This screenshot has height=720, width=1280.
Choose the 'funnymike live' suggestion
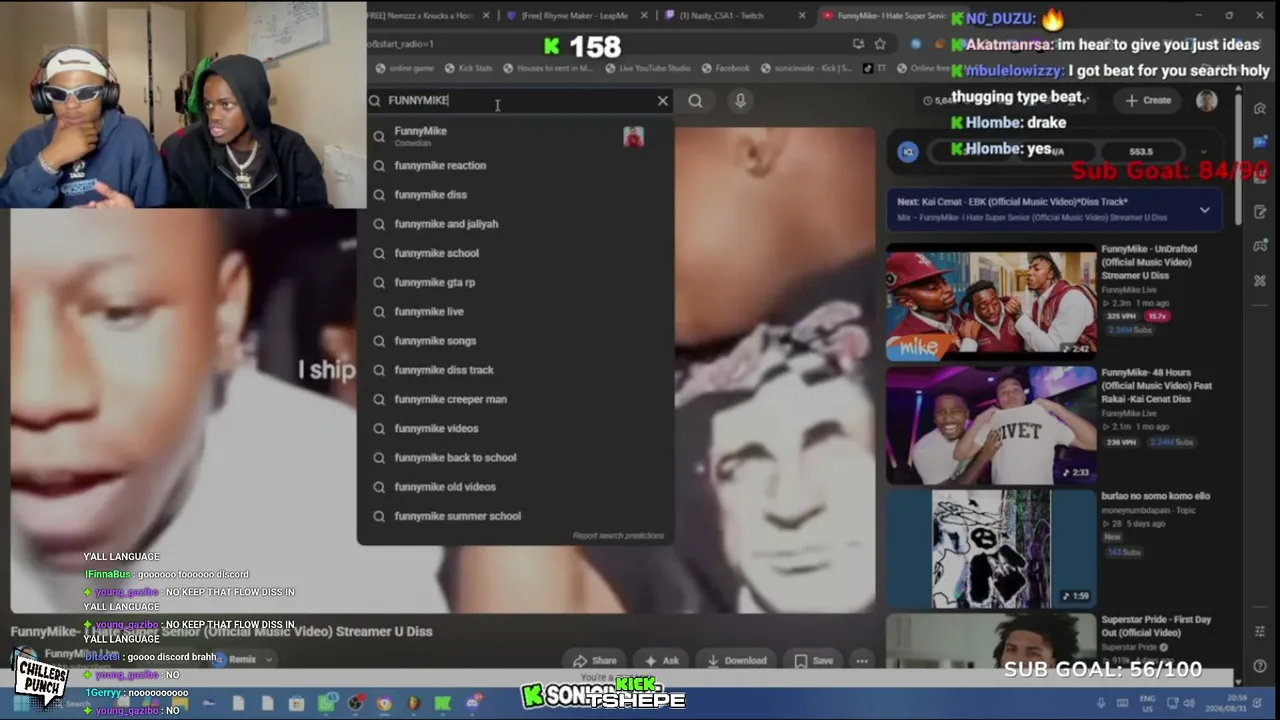click(x=515, y=311)
